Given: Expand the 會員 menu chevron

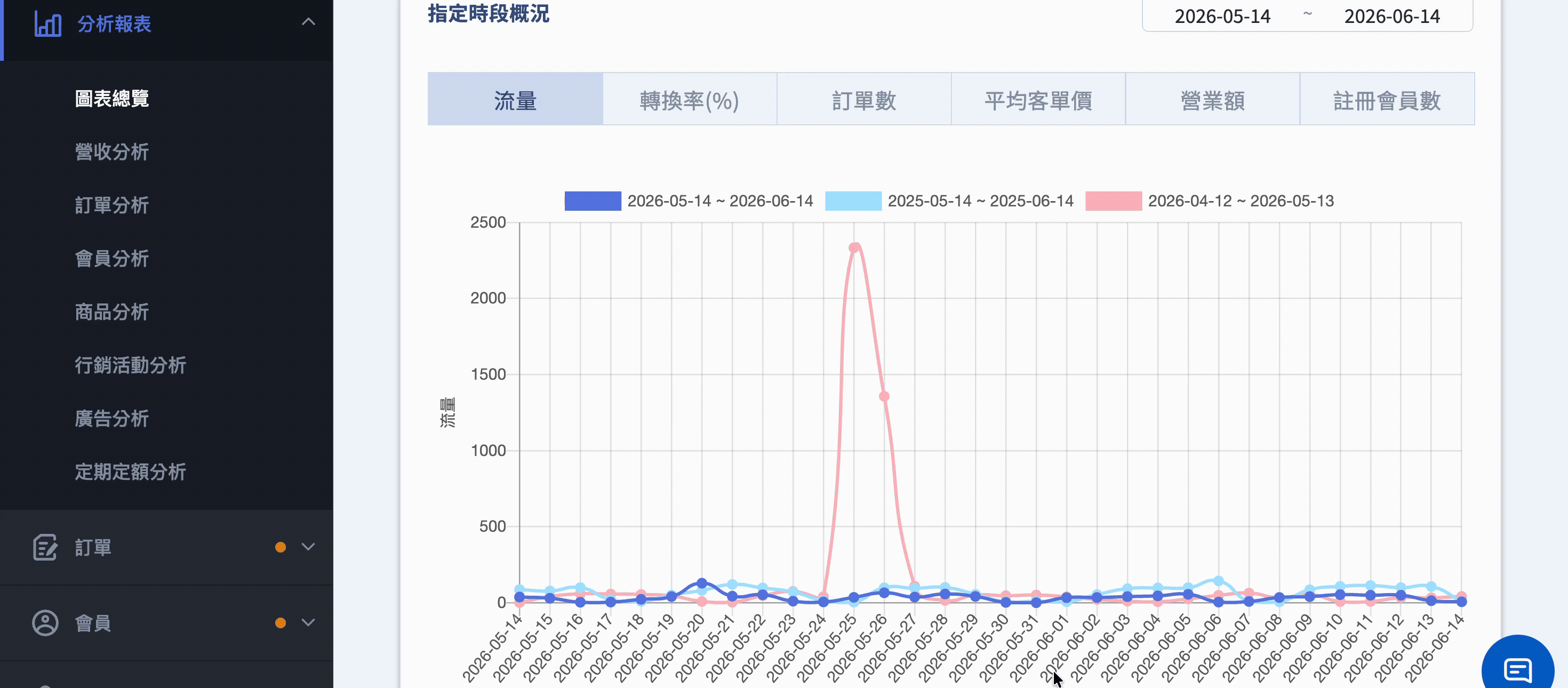Looking at the screenshot, I should pyautogui.click(x=309, y=622).
